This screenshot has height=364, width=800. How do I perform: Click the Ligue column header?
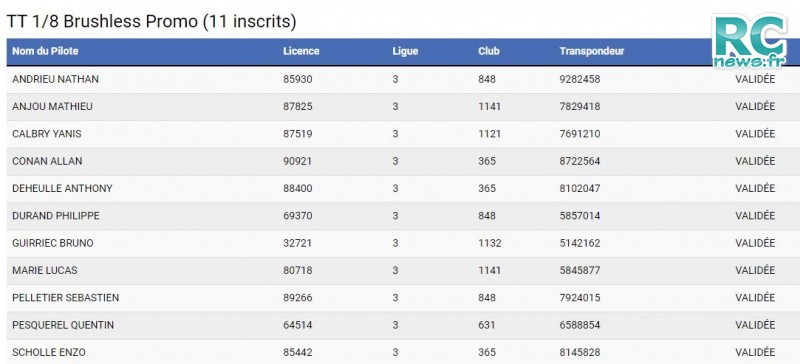405,51
